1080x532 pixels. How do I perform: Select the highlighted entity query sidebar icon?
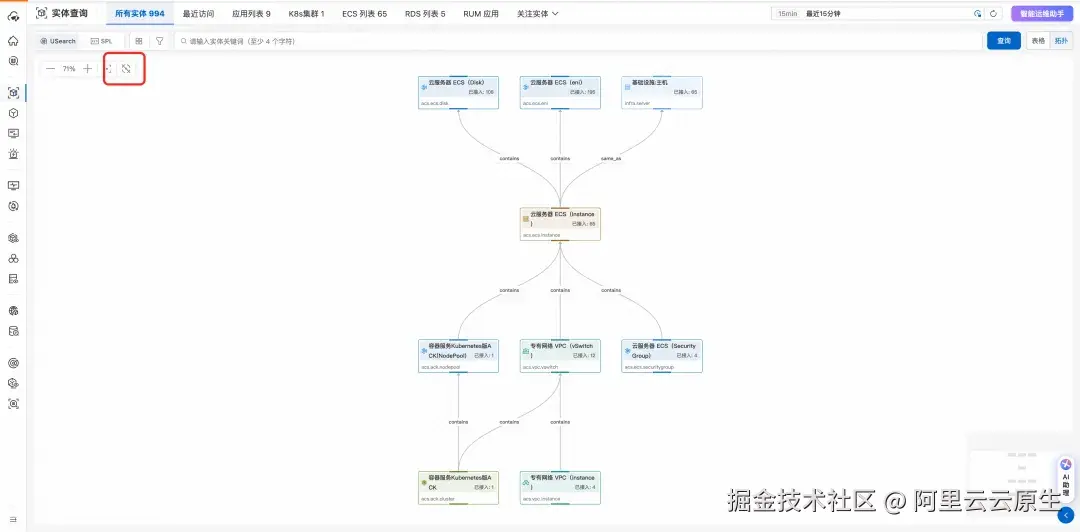[13, 93]
